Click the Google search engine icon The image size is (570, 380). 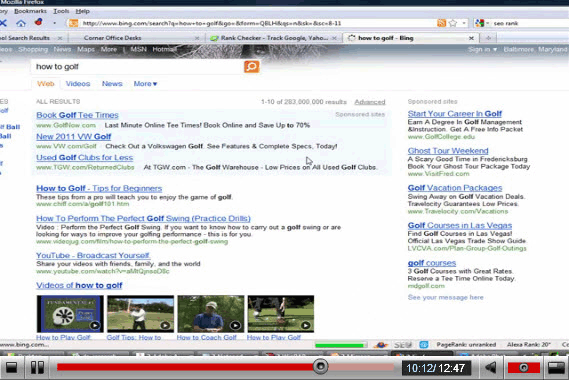[479, 23]
